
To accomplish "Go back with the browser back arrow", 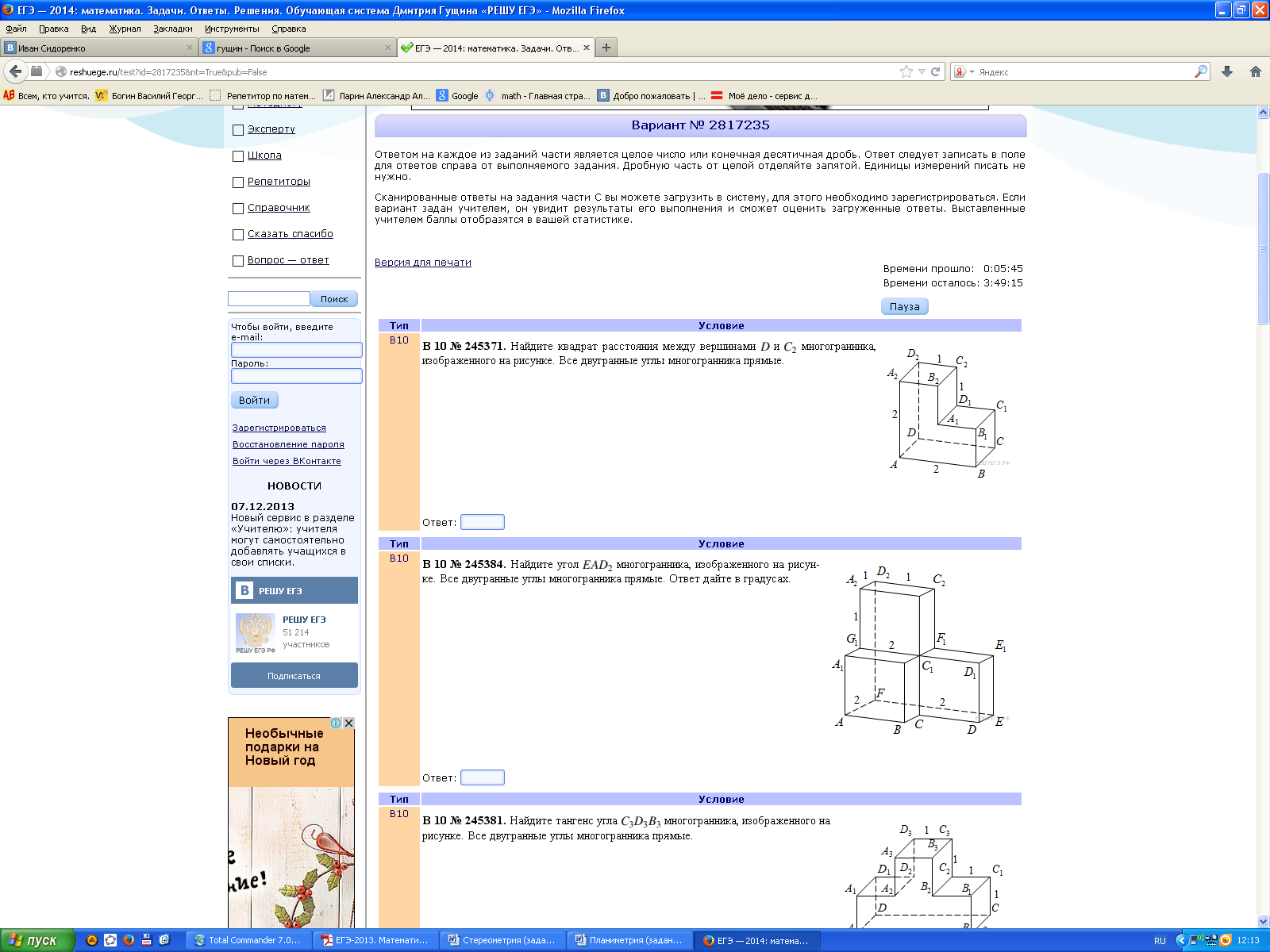I will coord(16,71).
